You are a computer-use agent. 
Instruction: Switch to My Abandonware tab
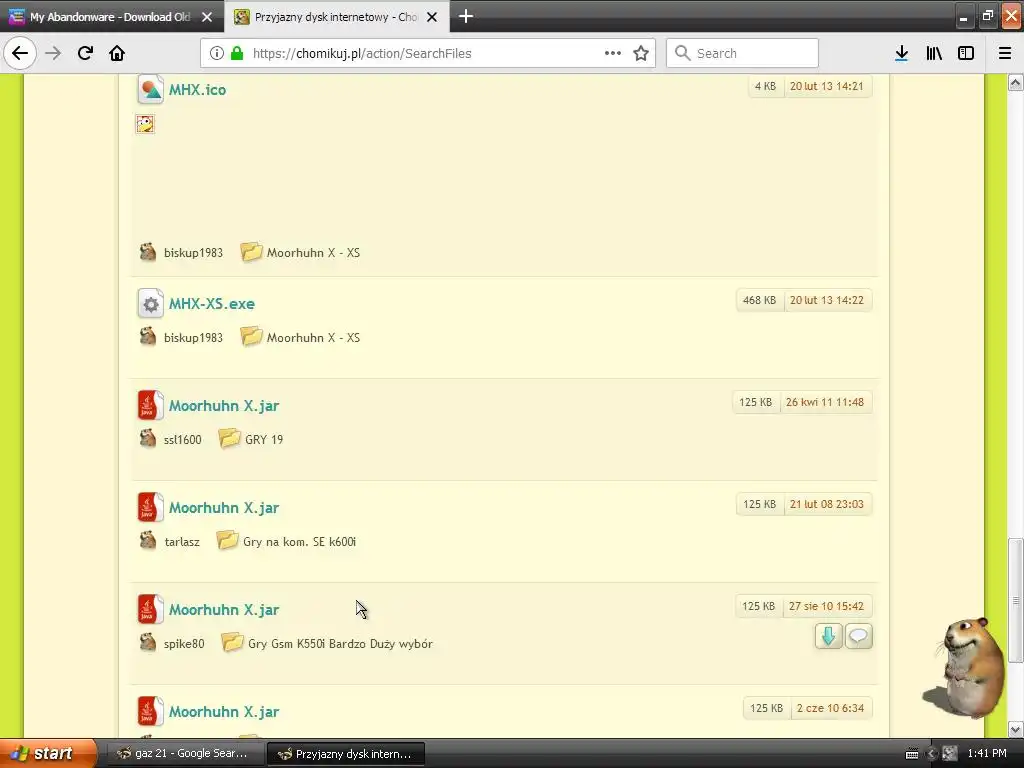point(112,17)
